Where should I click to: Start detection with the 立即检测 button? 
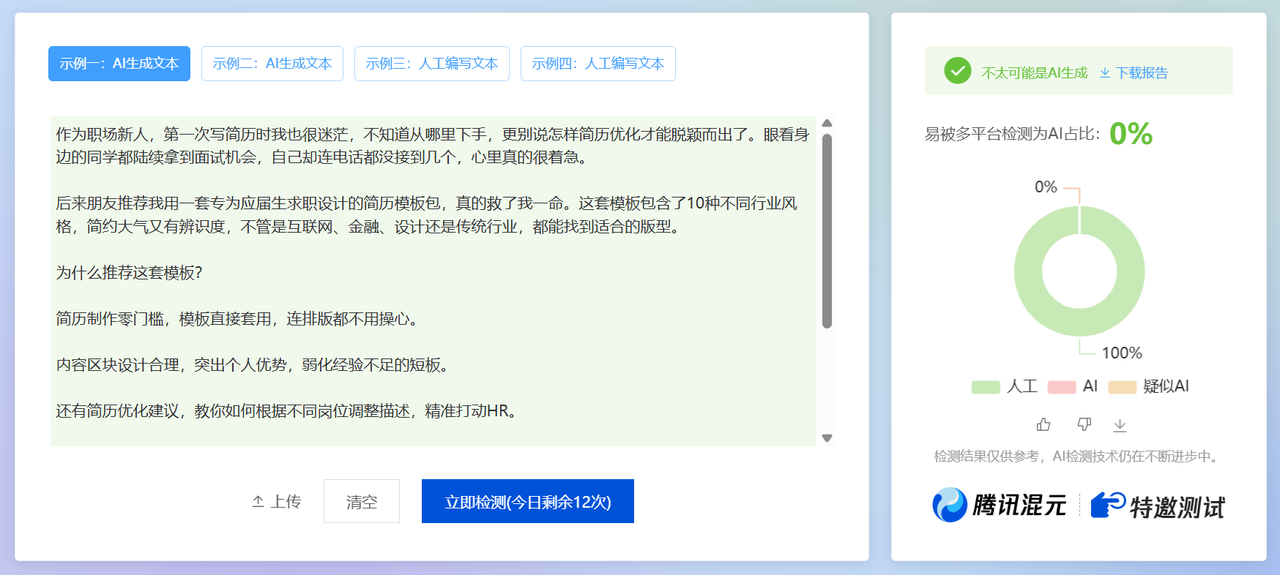click(527, 501)
